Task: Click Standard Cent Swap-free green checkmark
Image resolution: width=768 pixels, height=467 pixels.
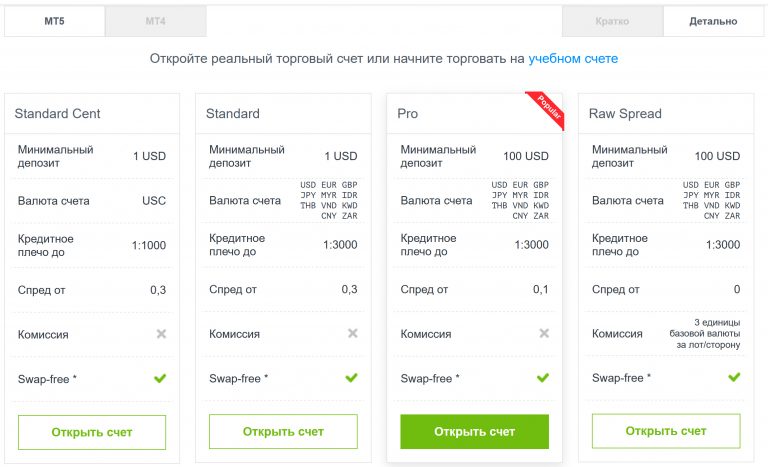Action: click(x=160, y=378)
